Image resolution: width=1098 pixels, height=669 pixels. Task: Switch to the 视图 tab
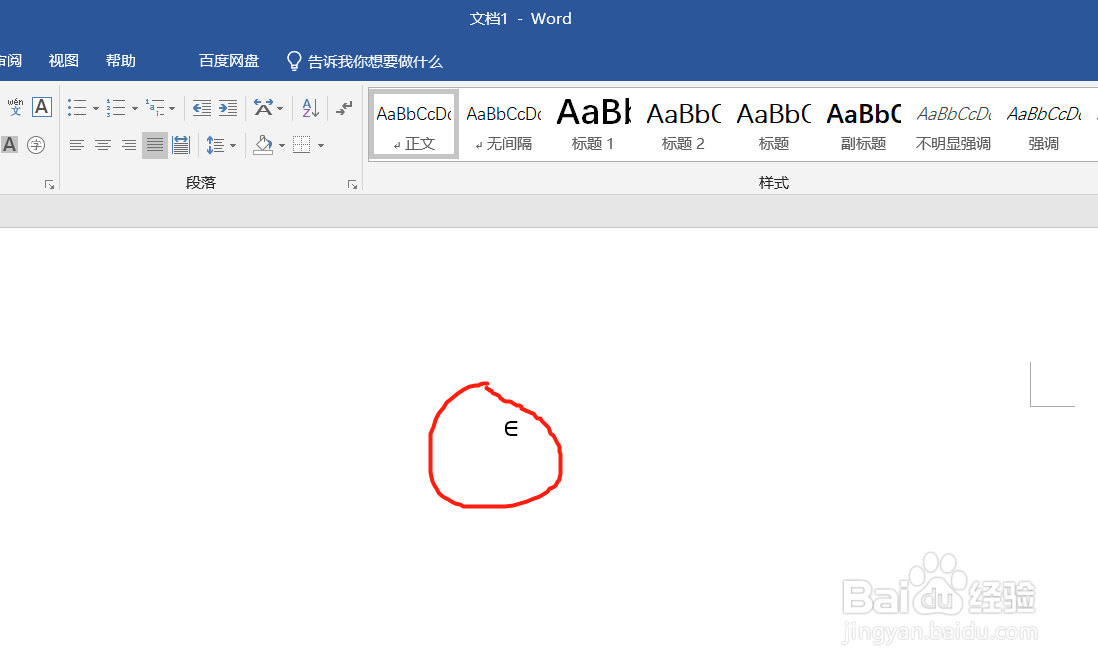(64, 61)
